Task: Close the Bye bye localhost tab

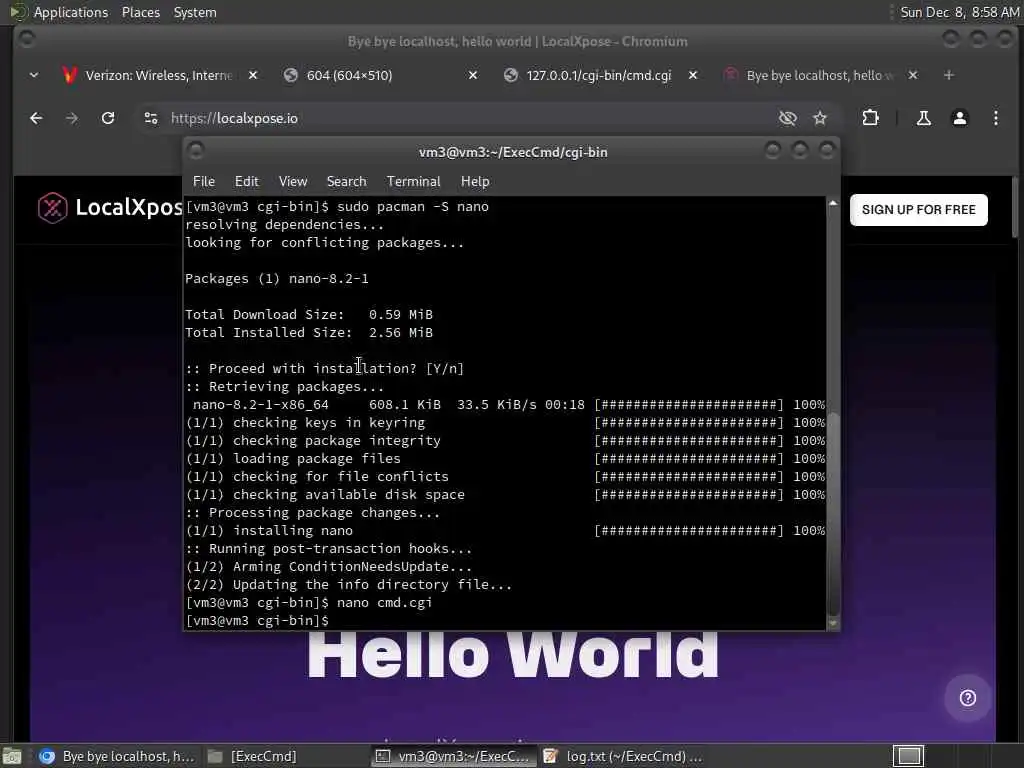Action: pyautogui.click(x=913, y=76)
